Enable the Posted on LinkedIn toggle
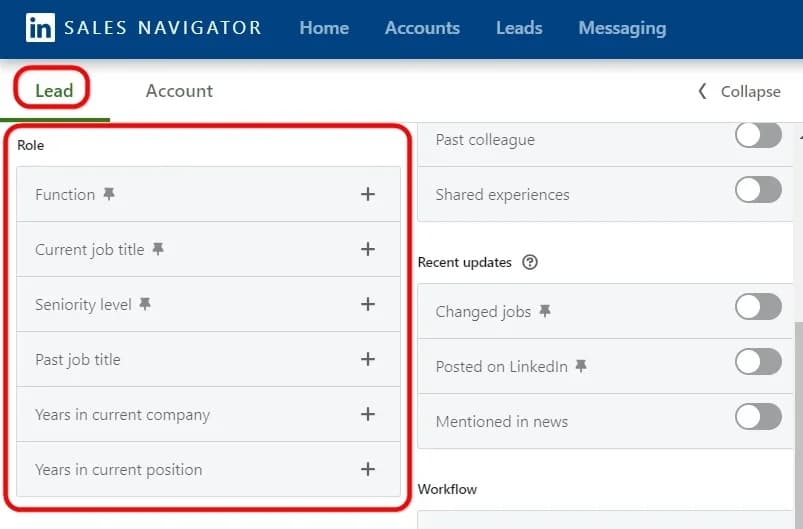Image resolution: width=803 pixels, height=529 pixels. 758,362
